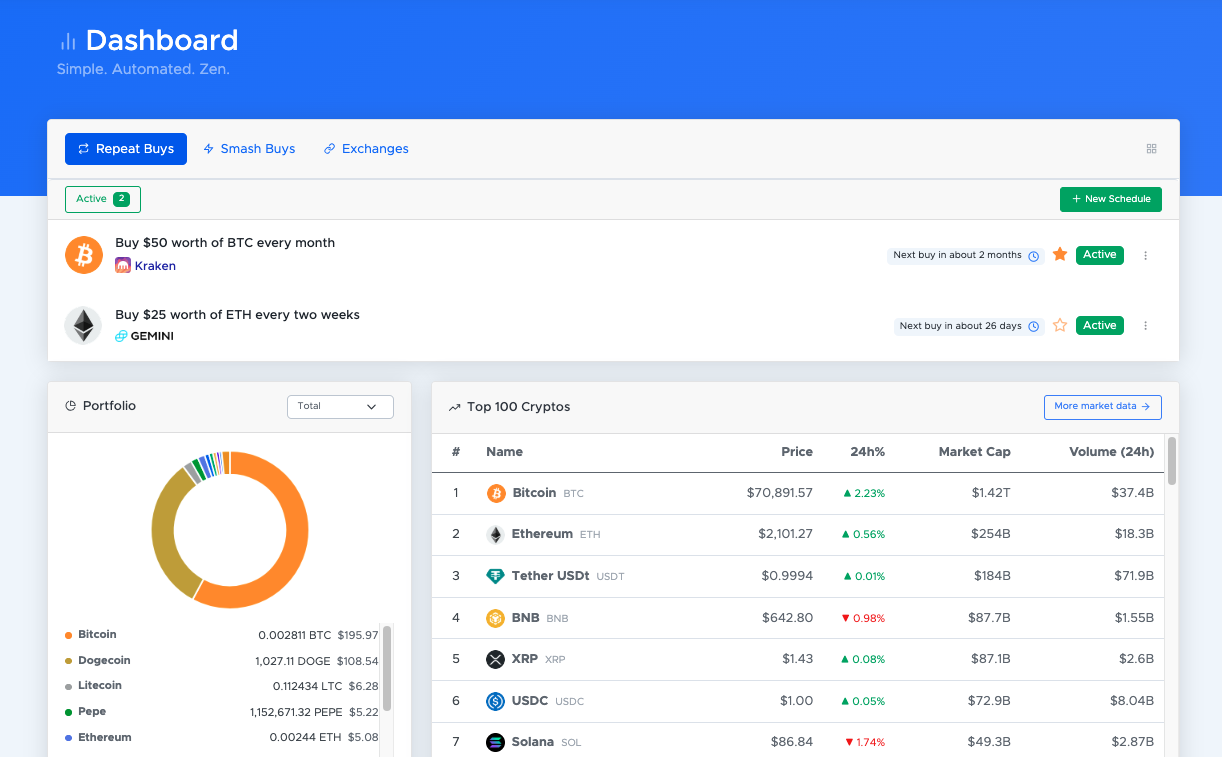This screenshot has width=1222, height=757.
Task: Favorite the ETH schedule by clicking its star
Action: point(1059,325)
